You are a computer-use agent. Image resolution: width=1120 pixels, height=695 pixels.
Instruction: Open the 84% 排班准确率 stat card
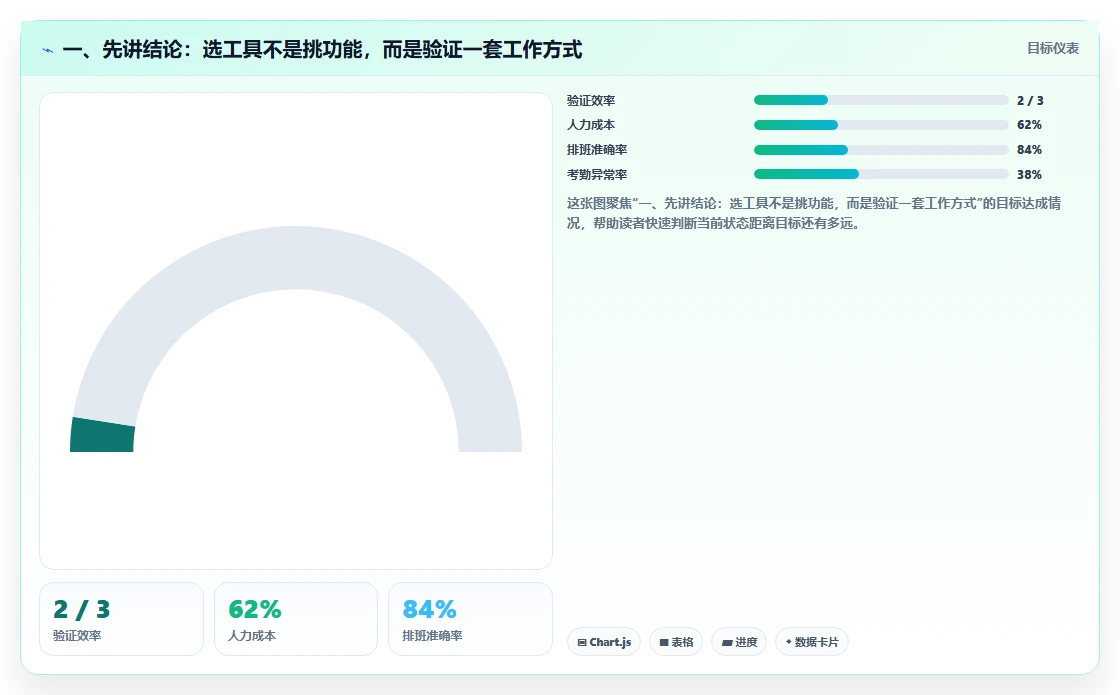470,619
